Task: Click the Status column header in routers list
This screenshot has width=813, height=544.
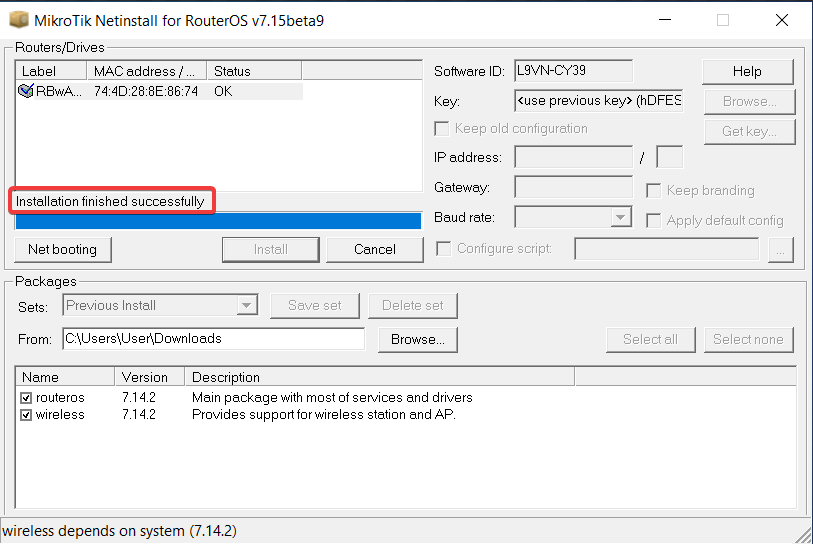Action: pos(254,71)
